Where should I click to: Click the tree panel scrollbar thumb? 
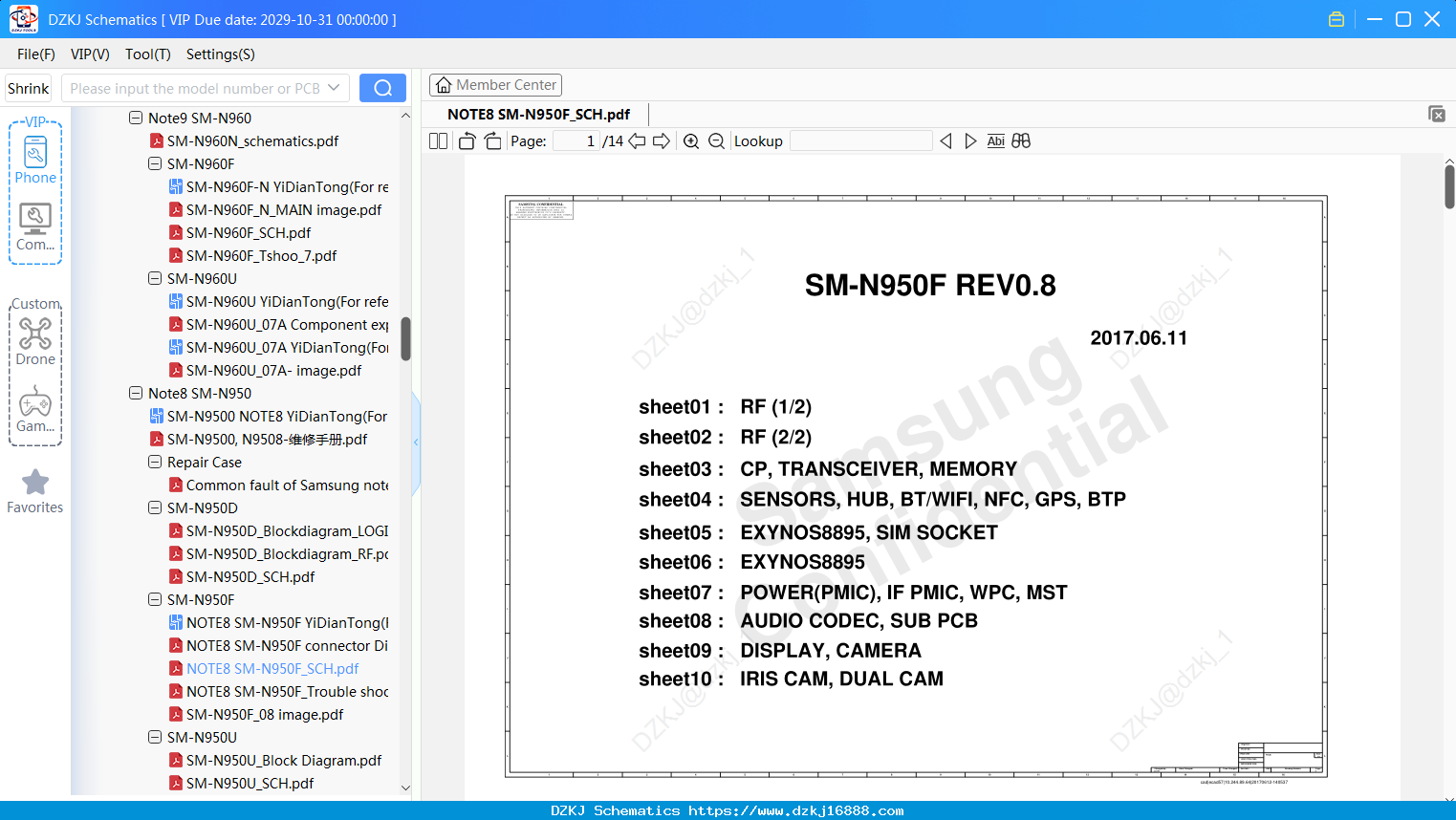click(405, 339)
